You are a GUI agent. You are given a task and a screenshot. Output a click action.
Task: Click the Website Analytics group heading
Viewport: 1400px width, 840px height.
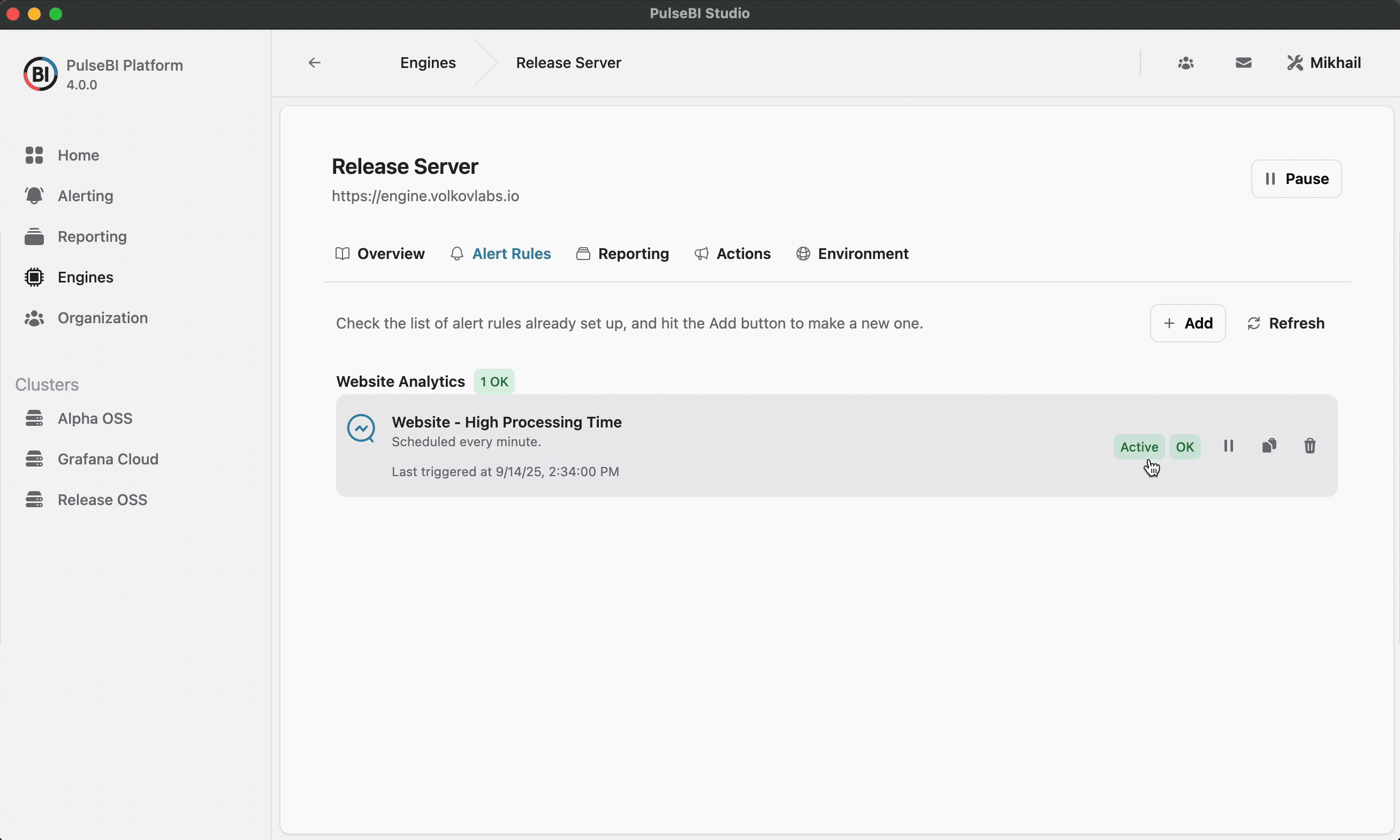coord(400,381)
